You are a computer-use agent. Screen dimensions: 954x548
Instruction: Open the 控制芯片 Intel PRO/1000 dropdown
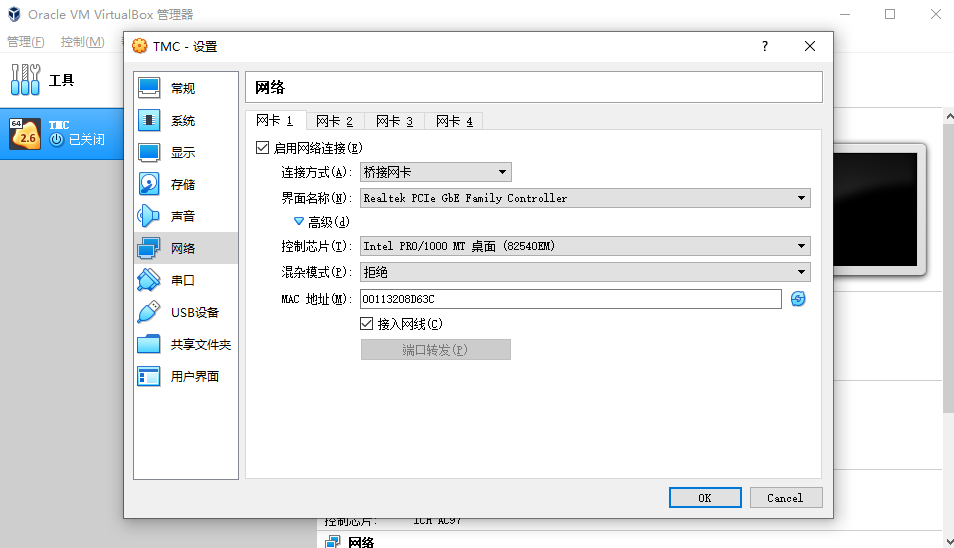tap(585, 246)
